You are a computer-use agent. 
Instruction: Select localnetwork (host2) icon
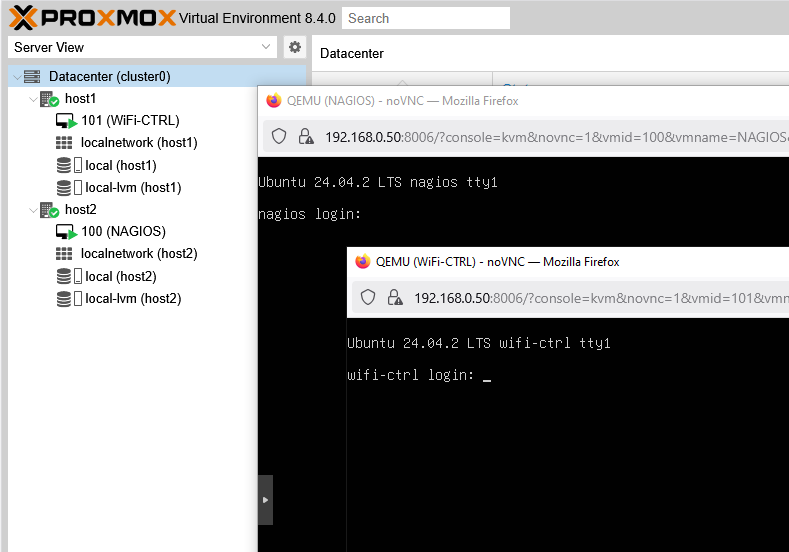tap(65, 254)
